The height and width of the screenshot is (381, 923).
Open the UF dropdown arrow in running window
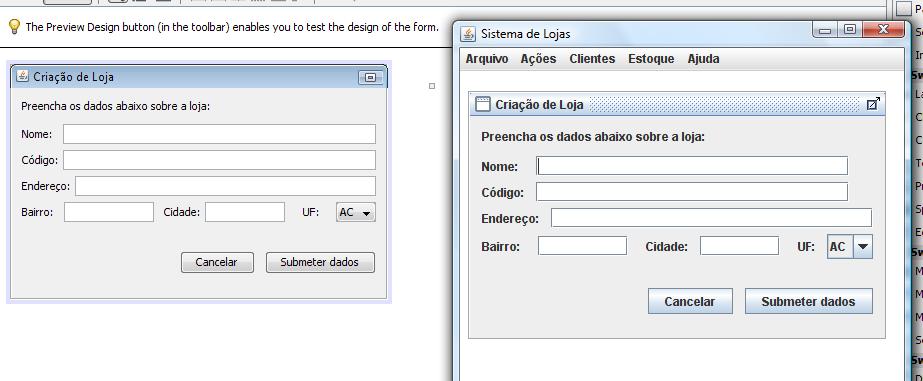click(863, 247)
